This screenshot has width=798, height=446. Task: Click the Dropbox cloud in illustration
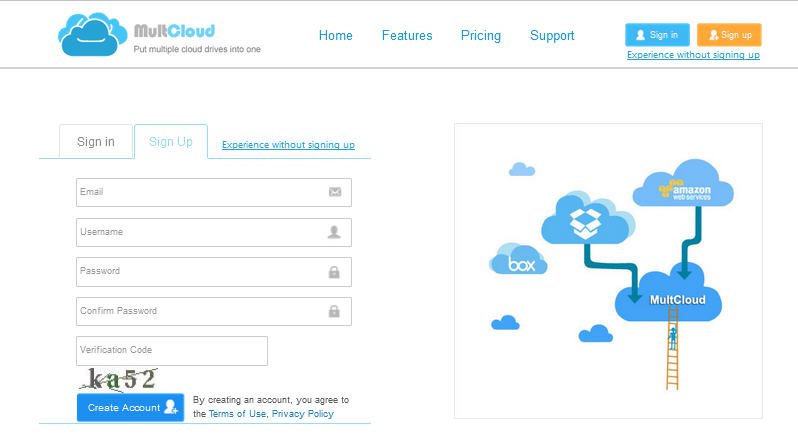pos(587,219)
